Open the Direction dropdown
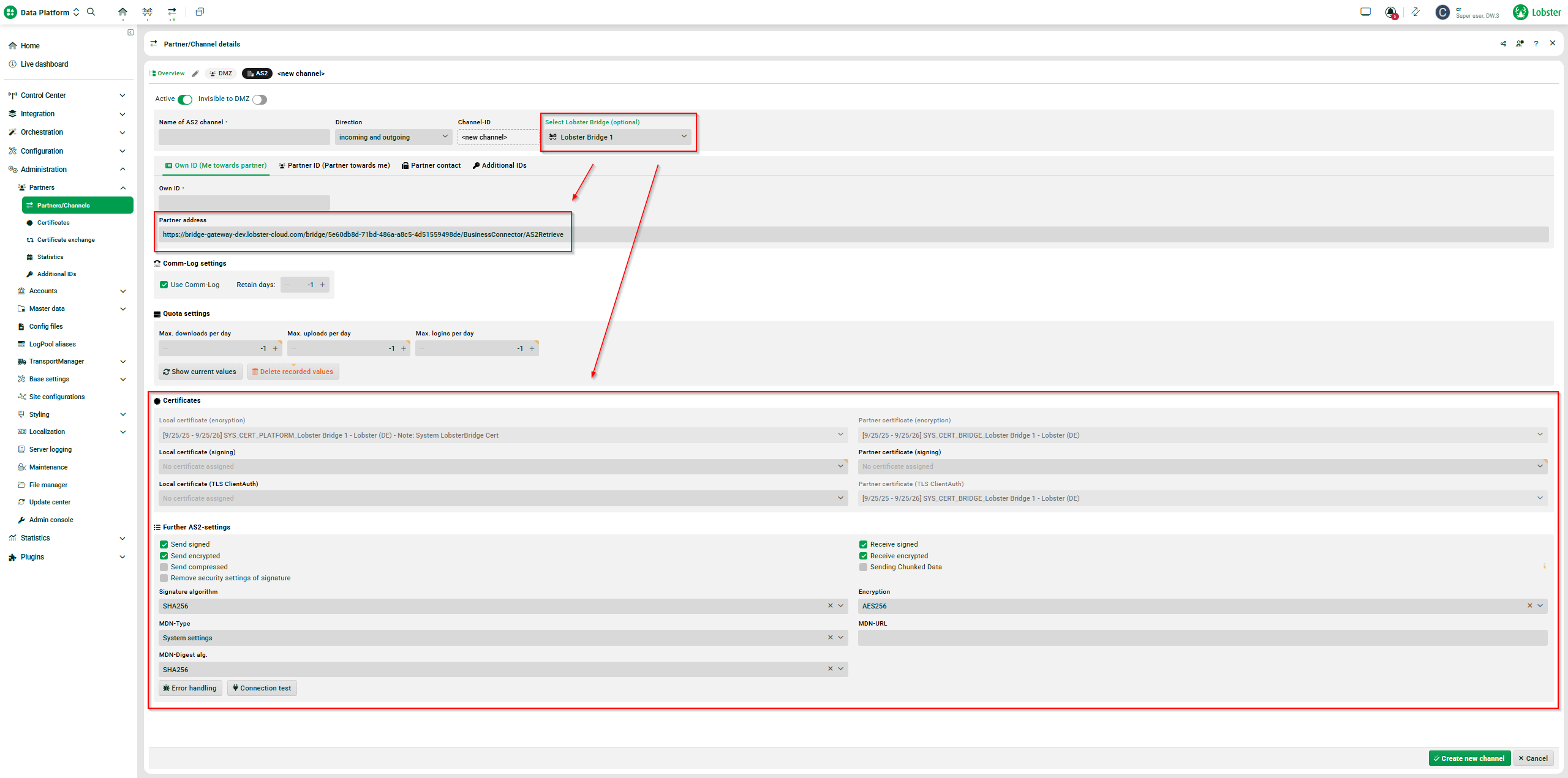The width and height of the screenshot is (1568, 778). tap(393, 137)
